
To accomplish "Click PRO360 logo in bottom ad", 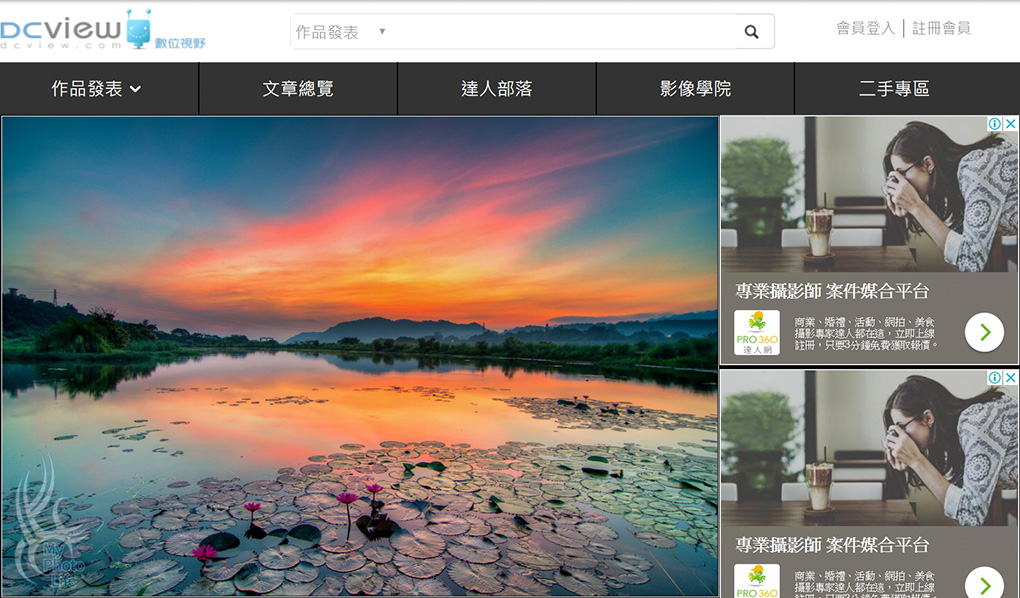I will tap(756, 582).
